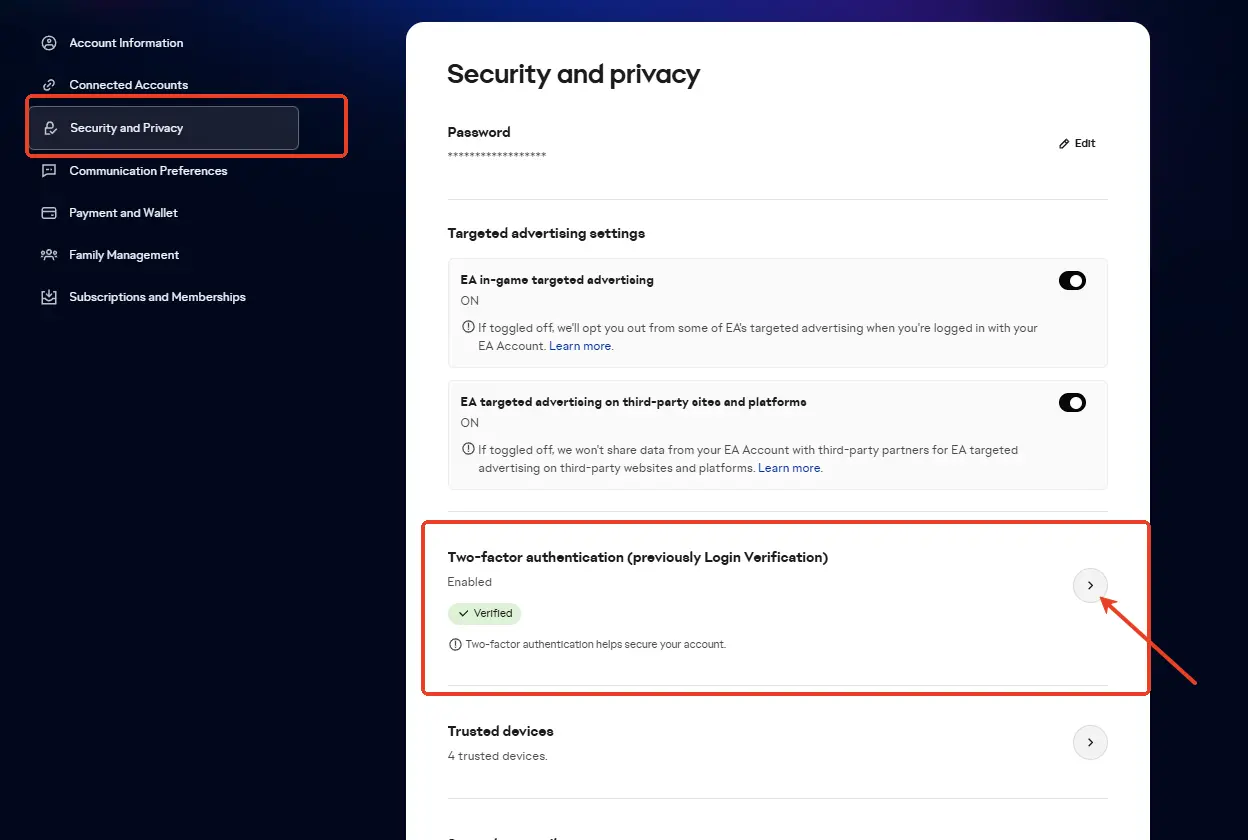Turn off third-party sites advertising toggle
Viewport: 1248px width, 840px height.
click(x=1072, y=403)
